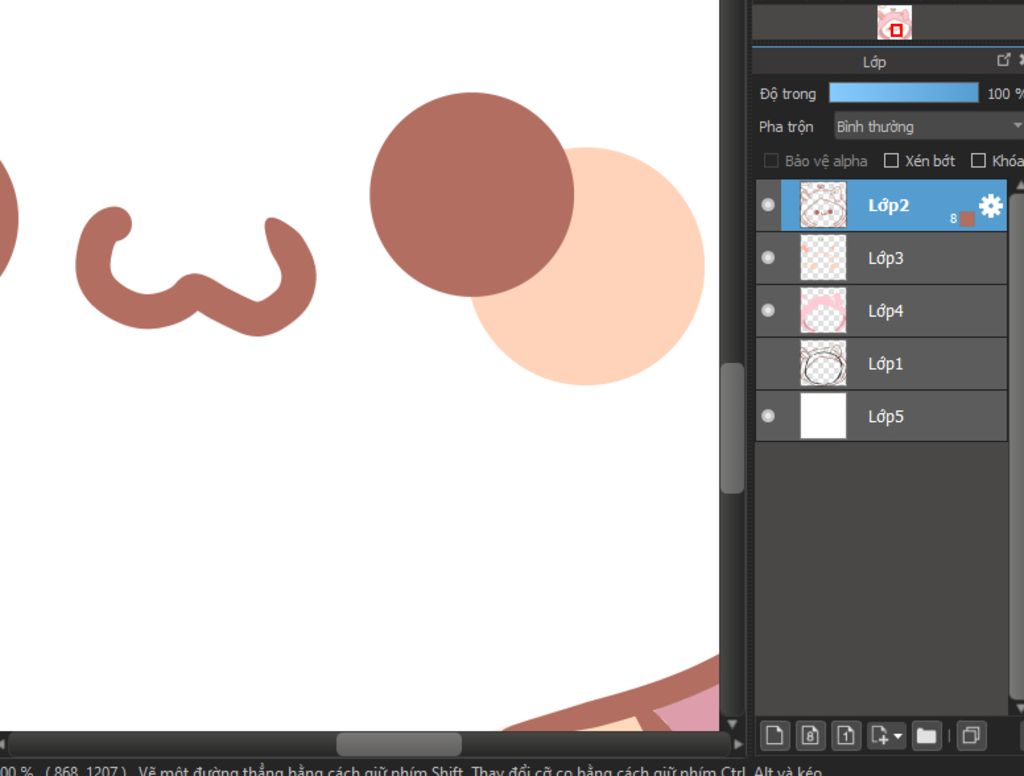The width and height of the screenshot is (1024, 776).
Task: Click the Lớp4 layer thumbnail
Action: (x=823, y=311)
